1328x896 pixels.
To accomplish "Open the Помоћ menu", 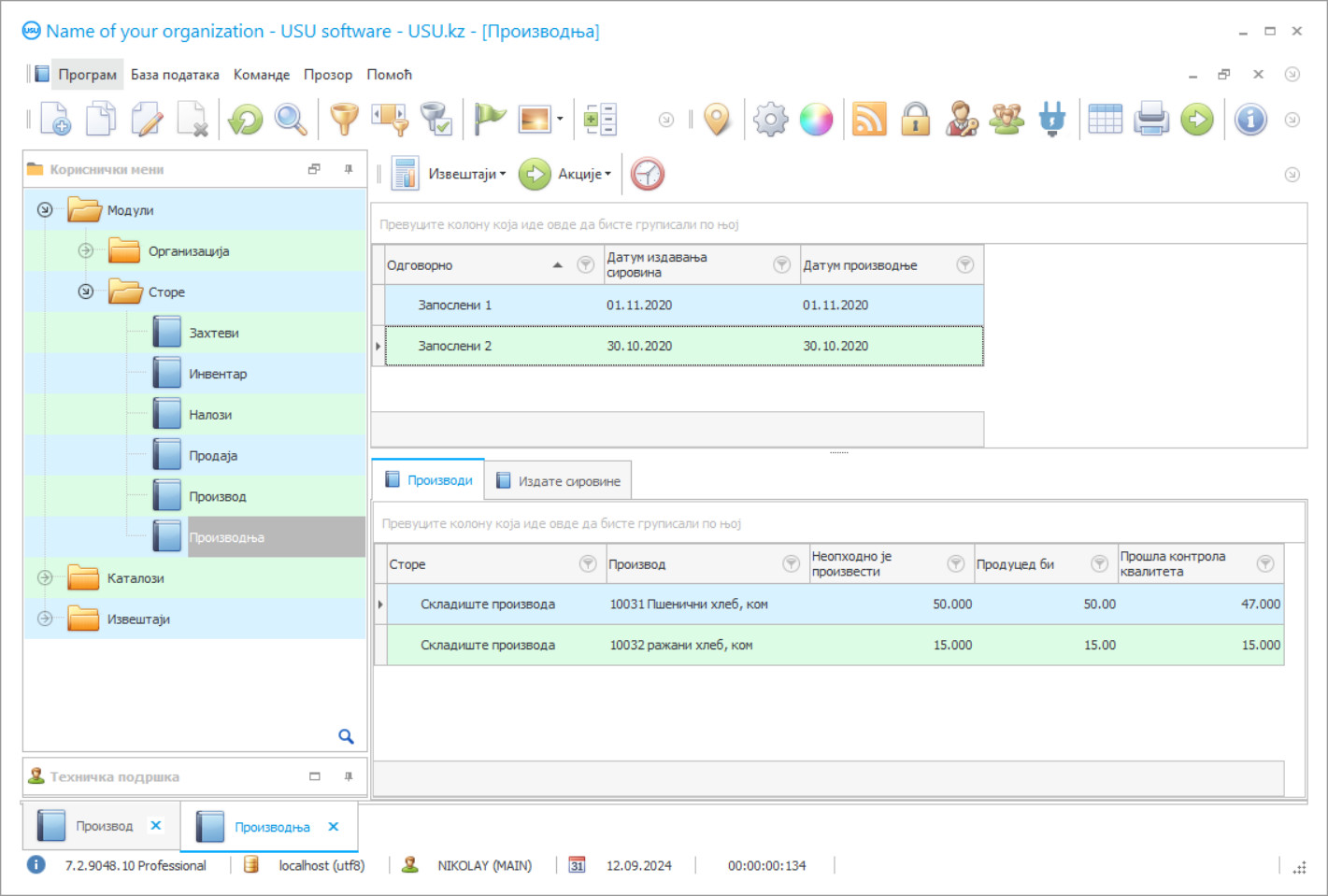I will coord(389,74).
